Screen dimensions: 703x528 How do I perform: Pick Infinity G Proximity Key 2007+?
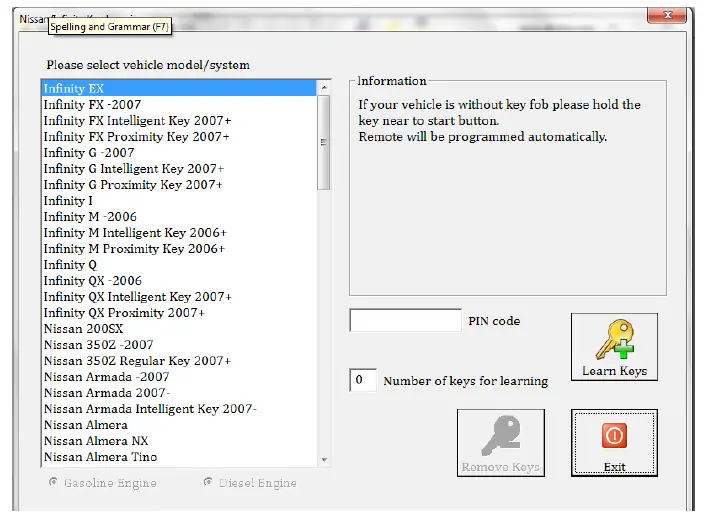point(179,185)
